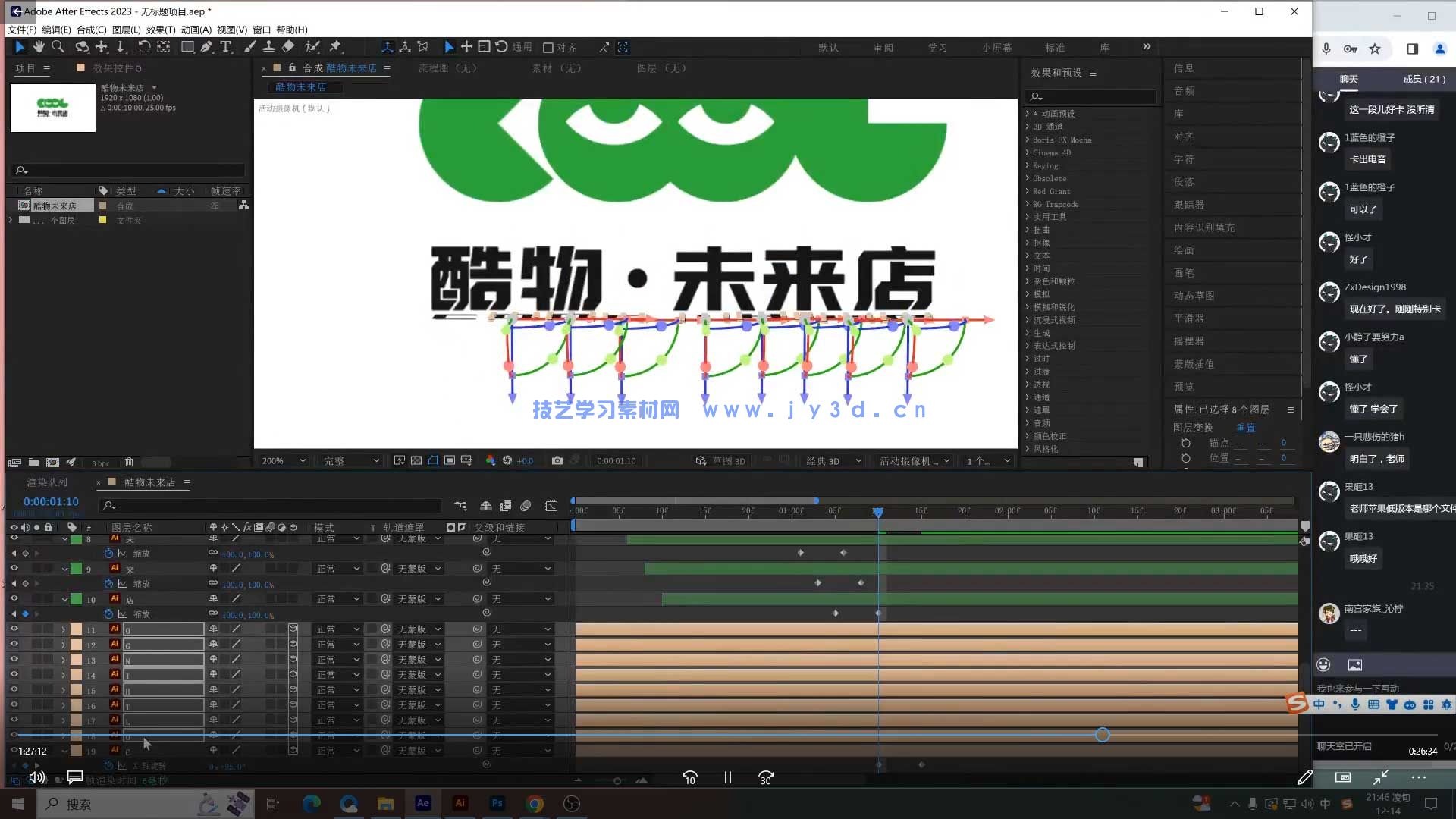Open the '完整' resolution dropdown

350,460
